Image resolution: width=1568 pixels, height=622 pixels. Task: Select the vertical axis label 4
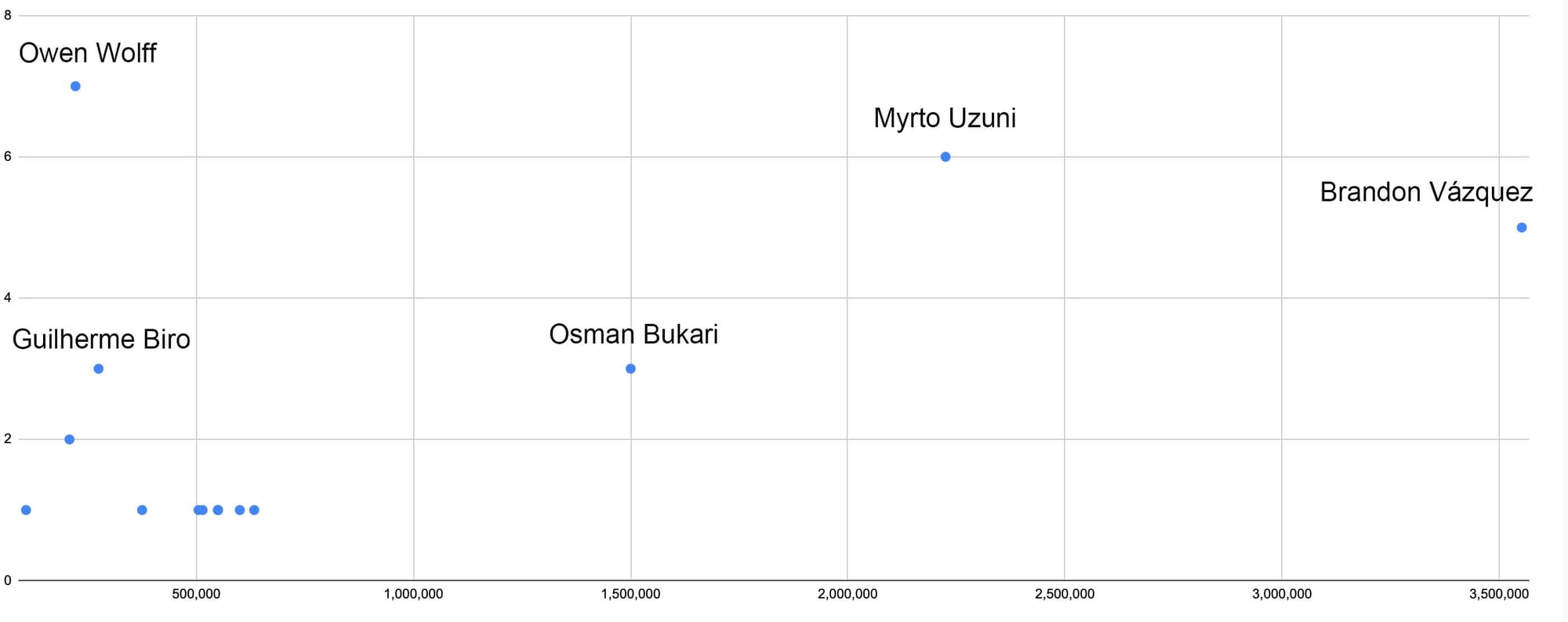pyautogui.click(x=8, y=298)
